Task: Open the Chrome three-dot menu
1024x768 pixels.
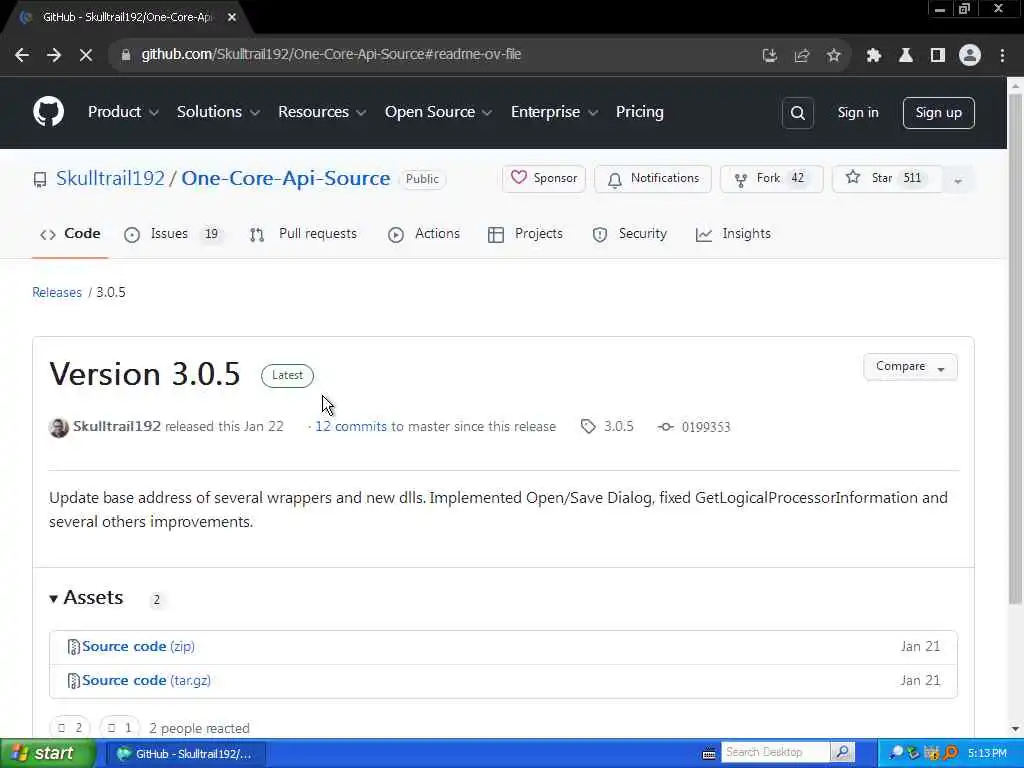Action: [1002, 56]
